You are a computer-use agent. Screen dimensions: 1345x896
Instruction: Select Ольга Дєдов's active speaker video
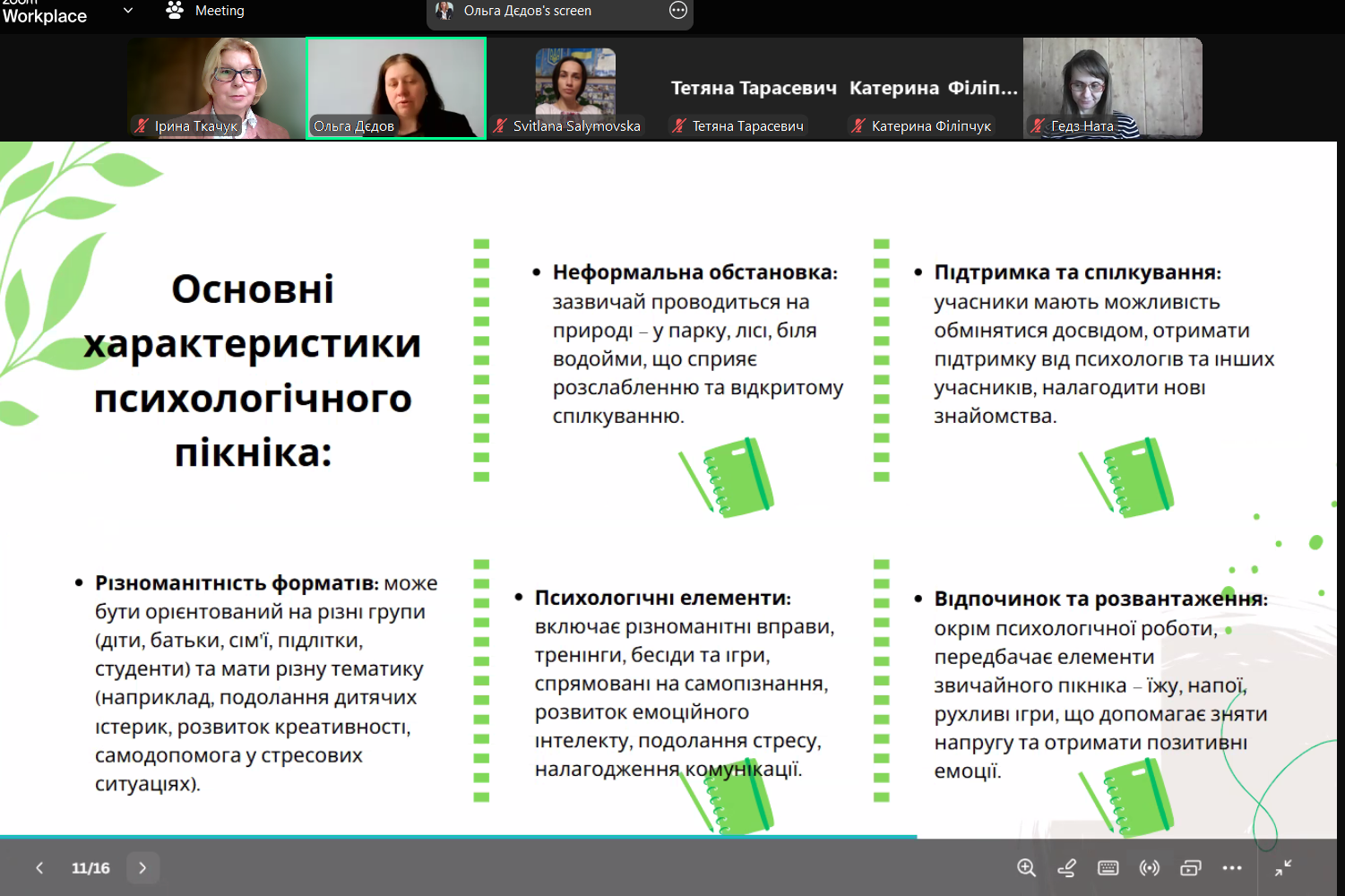click(396, 87)
